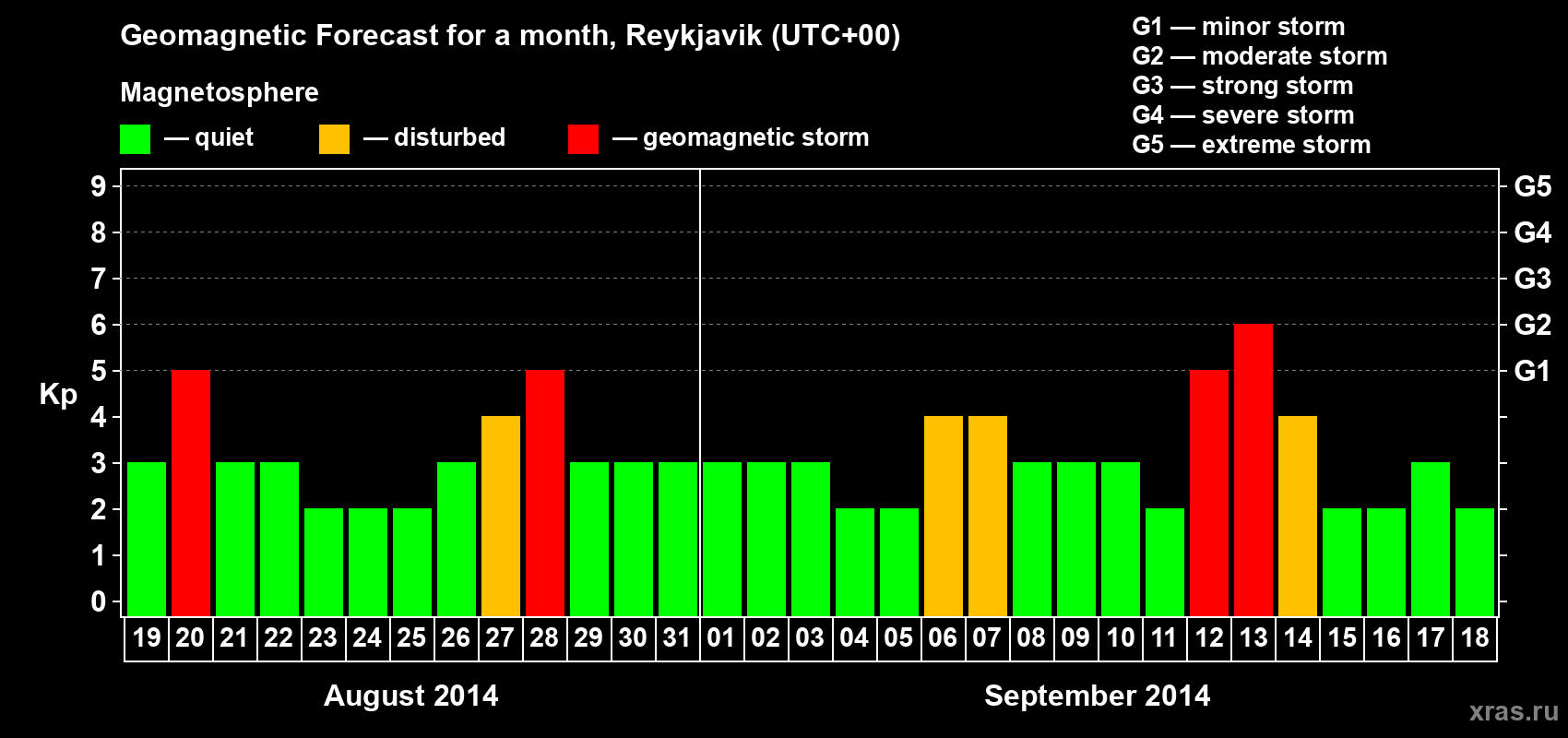Click the 'G4 — severe storm' legend text

coord(1243,115)
